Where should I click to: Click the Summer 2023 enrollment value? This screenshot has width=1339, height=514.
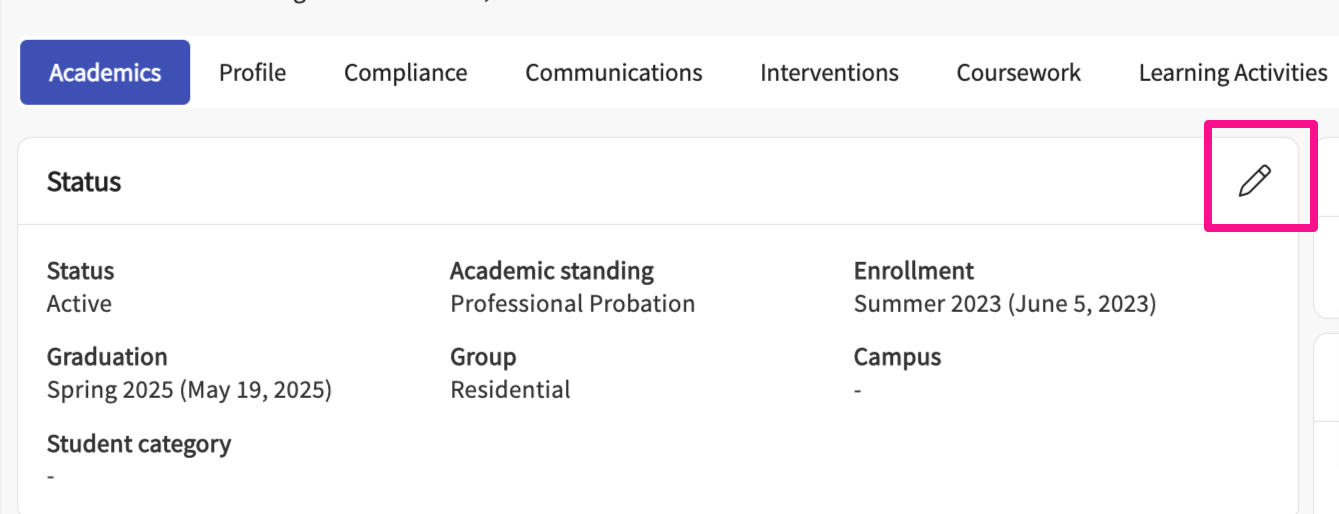click(1004, 304)
